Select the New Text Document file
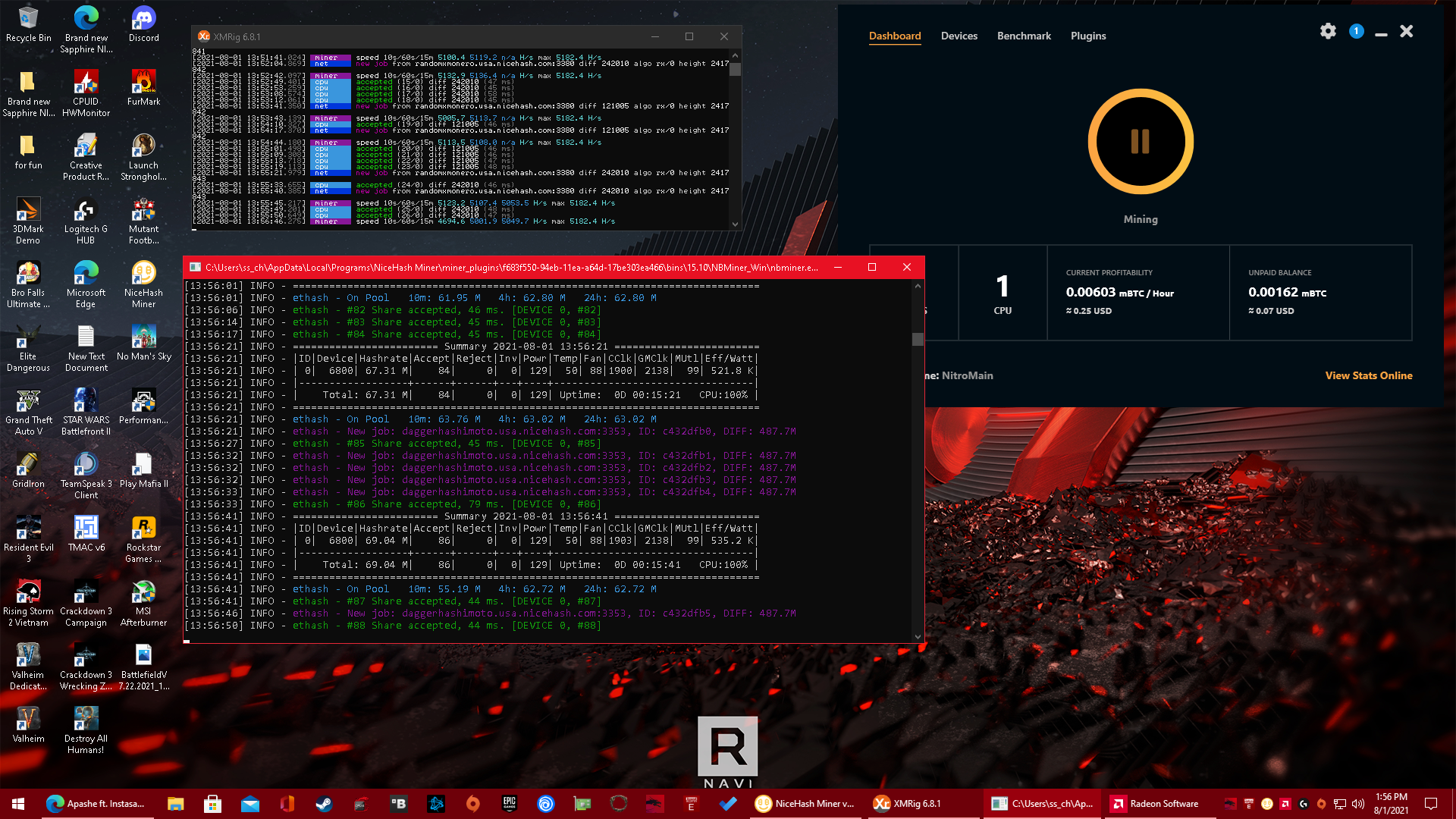 coord(86,349)
